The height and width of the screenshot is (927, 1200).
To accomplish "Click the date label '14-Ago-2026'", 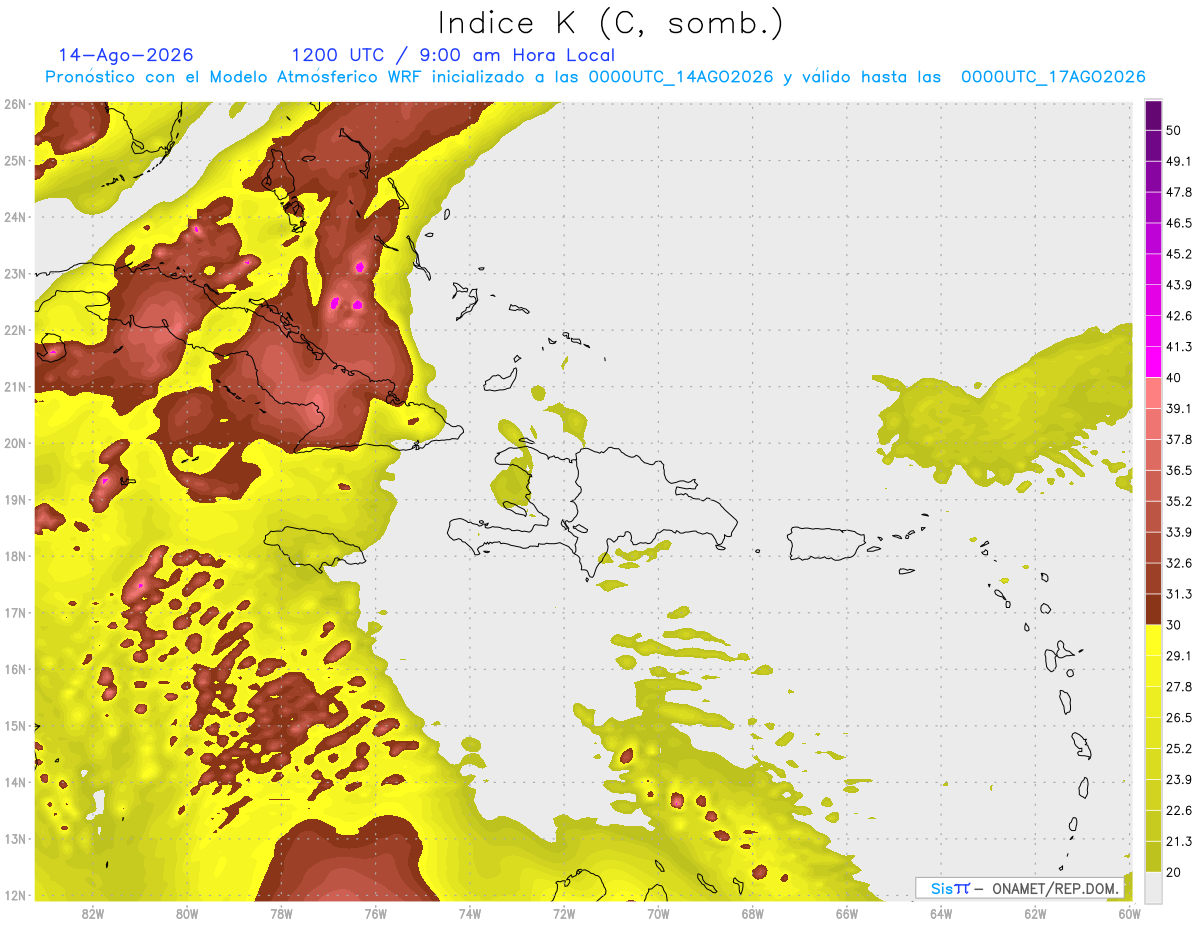I will click(x=126, y=55).
